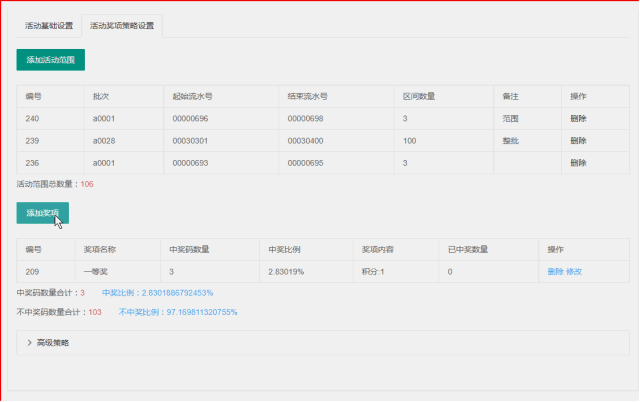Delete activity range row 236
This screenshot has height=402, width=640.
click(578, 162)
